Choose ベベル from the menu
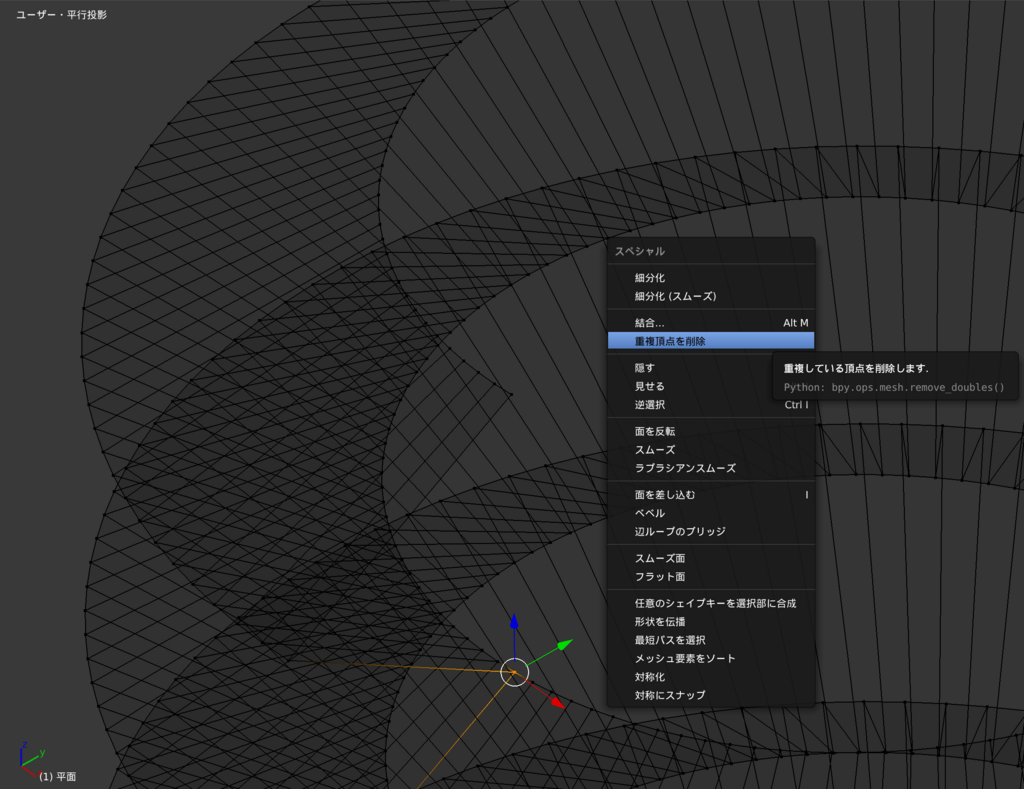1024x789 pixels. pyautogui.click(x=711, y=513)
